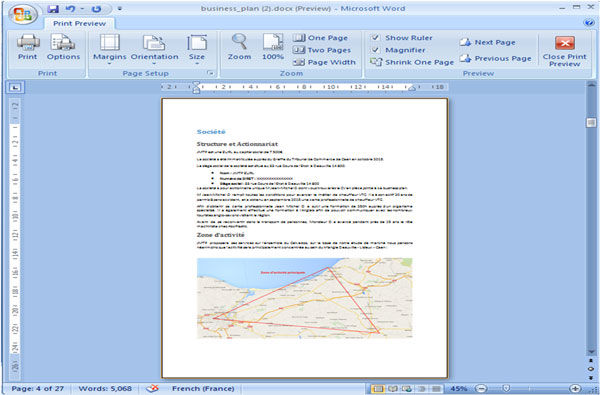Switch to Two Pages view
Viewport: 600px width, 395px height.
point(321,50)
